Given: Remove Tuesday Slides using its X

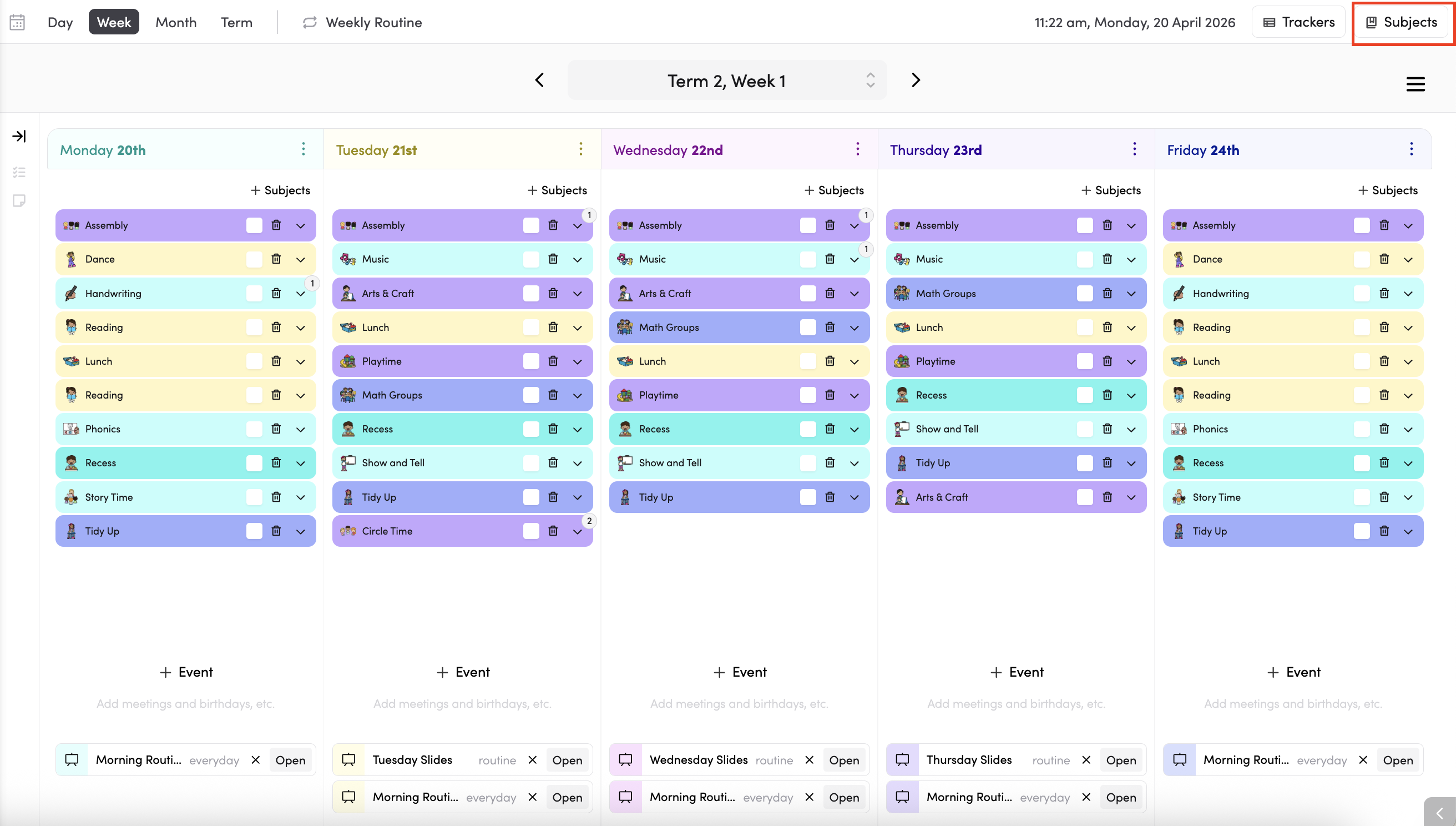Looking at the screenshot, I should click(532, 760).
